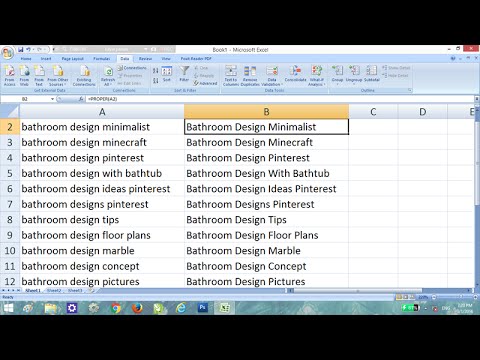Switch to Sheet3 tab
Screen dimensions: 480x360
(x=75, y=291)
